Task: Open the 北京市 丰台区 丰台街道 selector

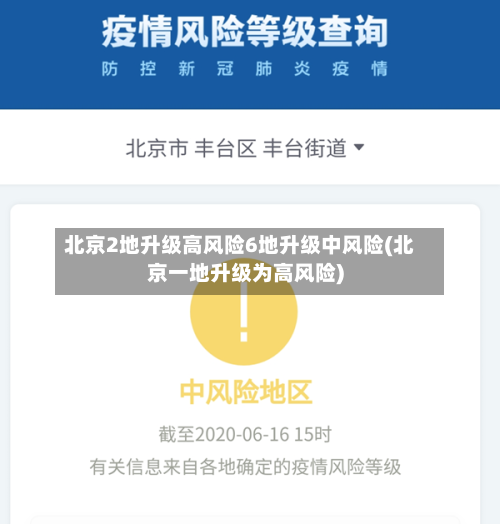Action: [245, 148]
